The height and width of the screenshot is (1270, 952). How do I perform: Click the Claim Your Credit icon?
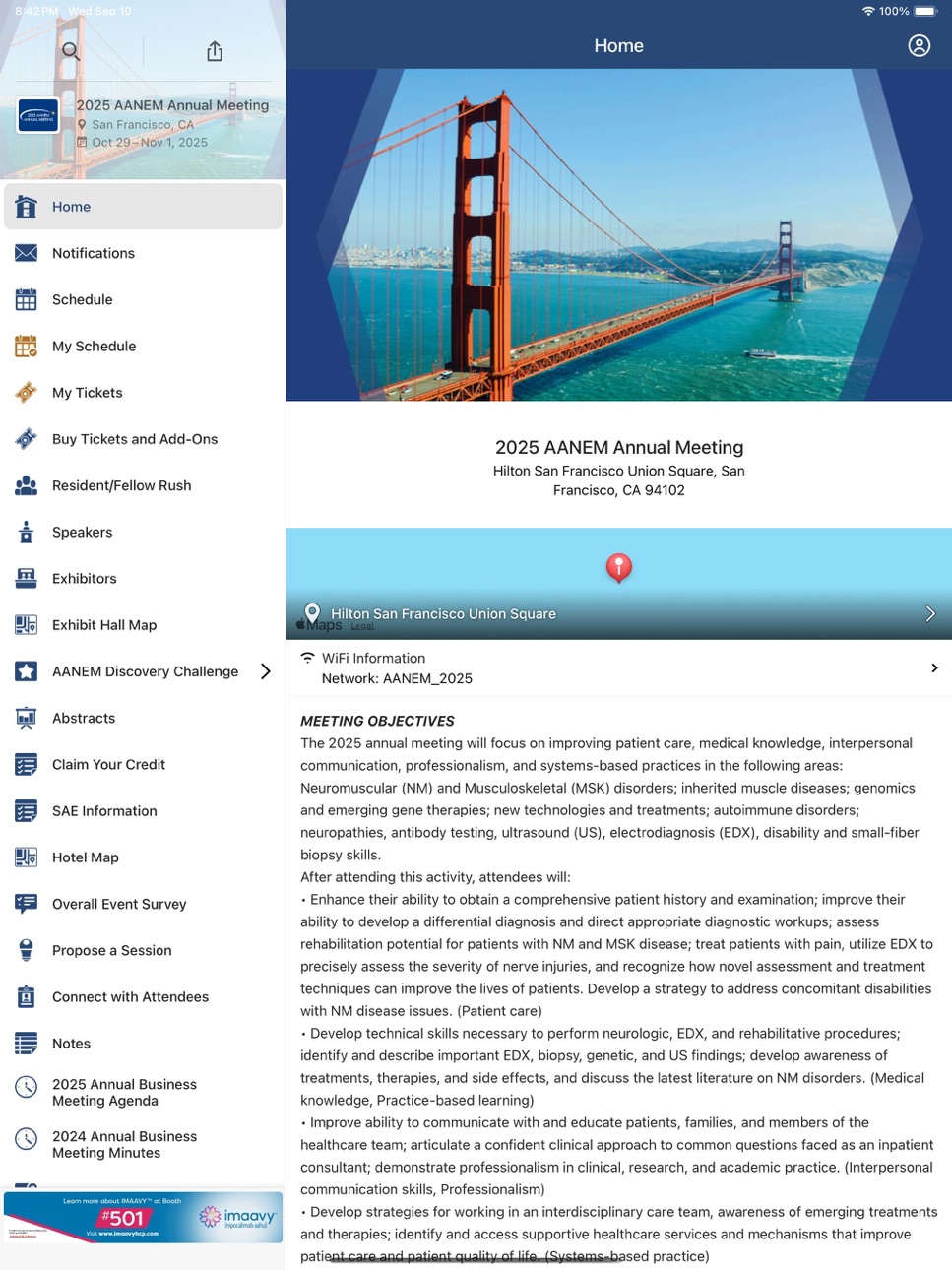coord(27,764)
